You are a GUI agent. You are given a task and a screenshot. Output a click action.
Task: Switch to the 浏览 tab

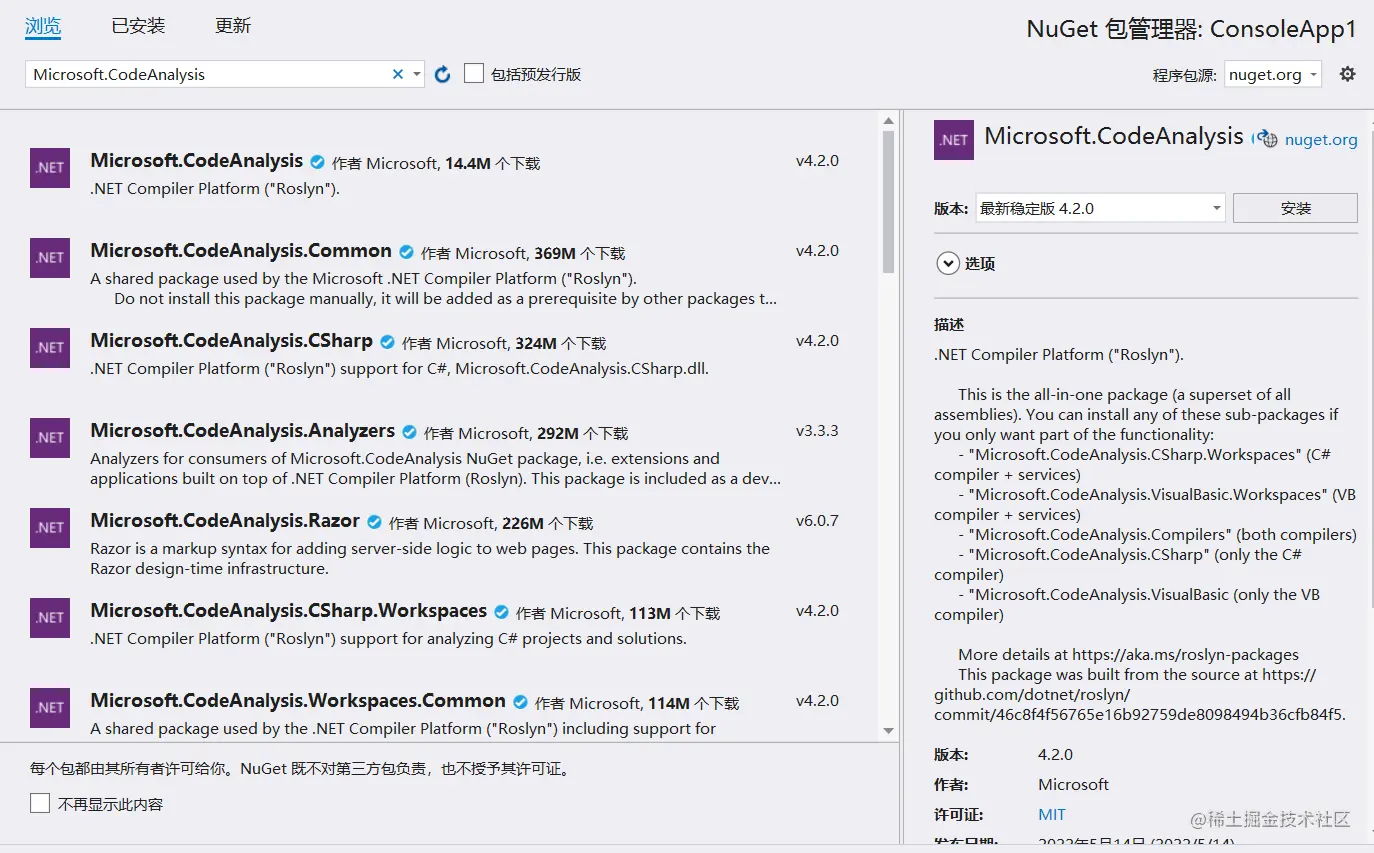tap(43, 26)
